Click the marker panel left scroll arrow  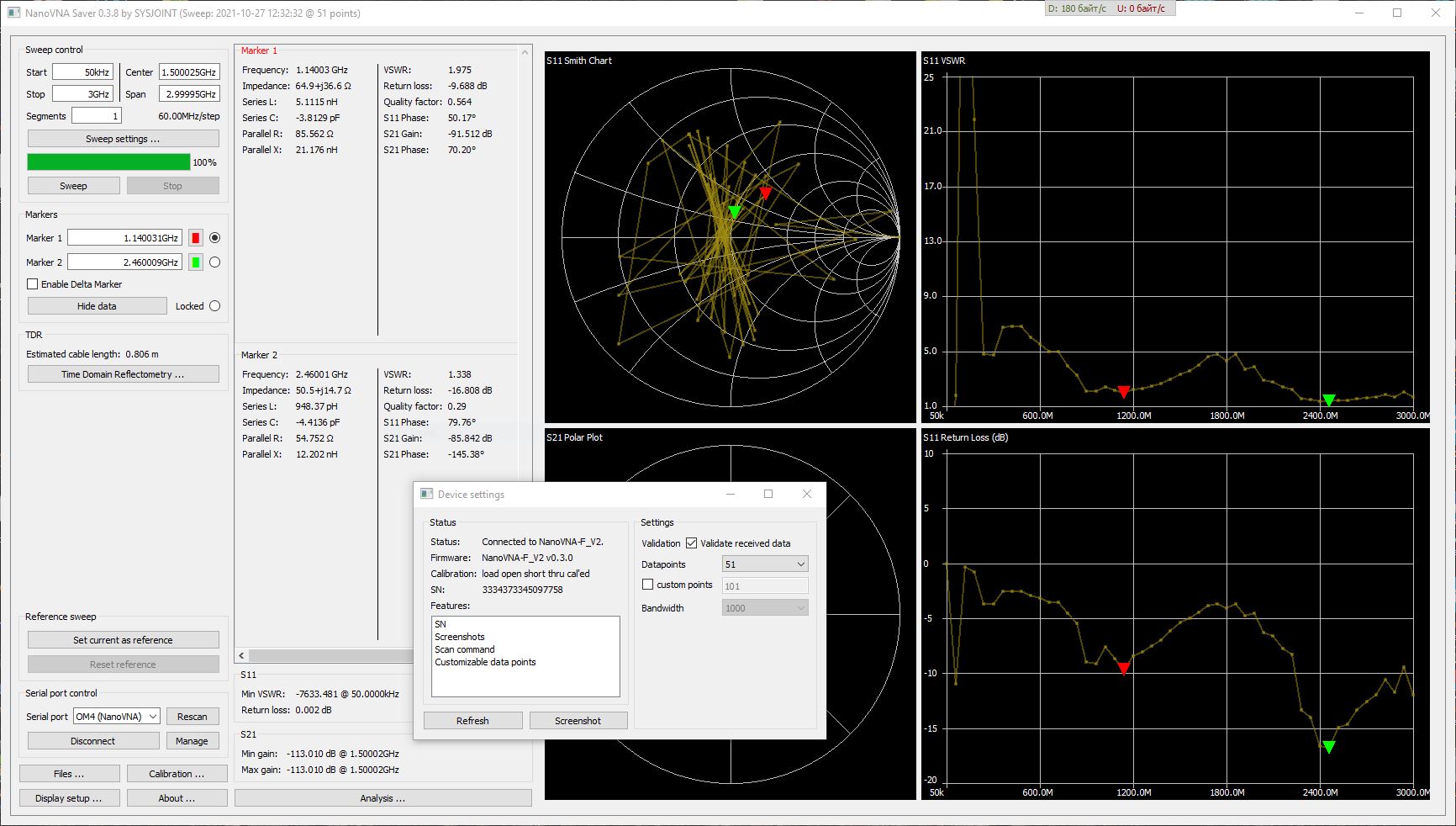[242, 655]
